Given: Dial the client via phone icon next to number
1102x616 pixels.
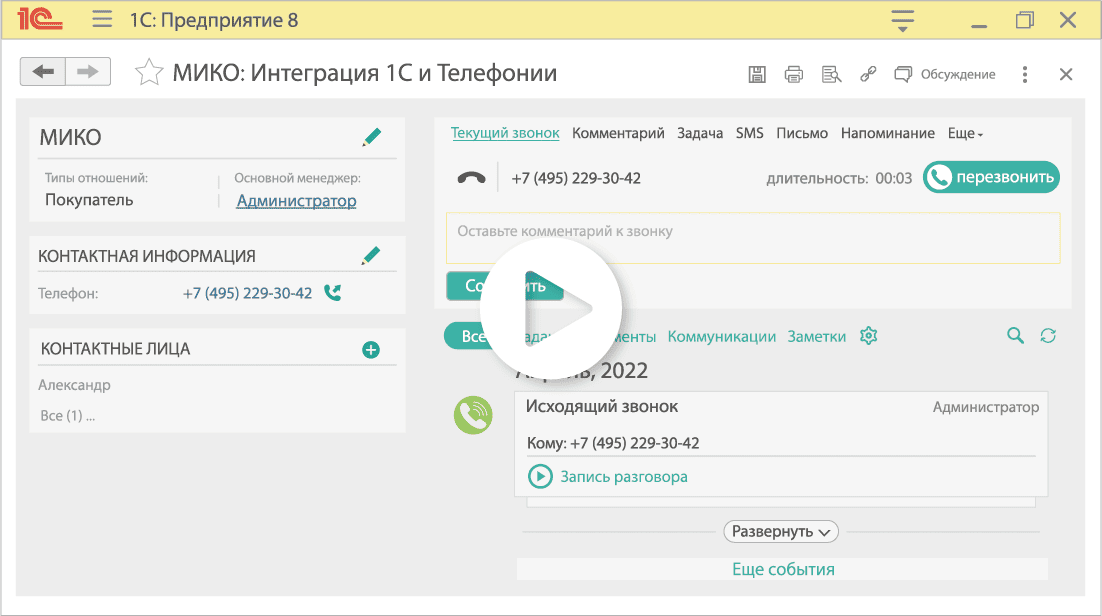Looking at the screenshot, I should [331, 294].
